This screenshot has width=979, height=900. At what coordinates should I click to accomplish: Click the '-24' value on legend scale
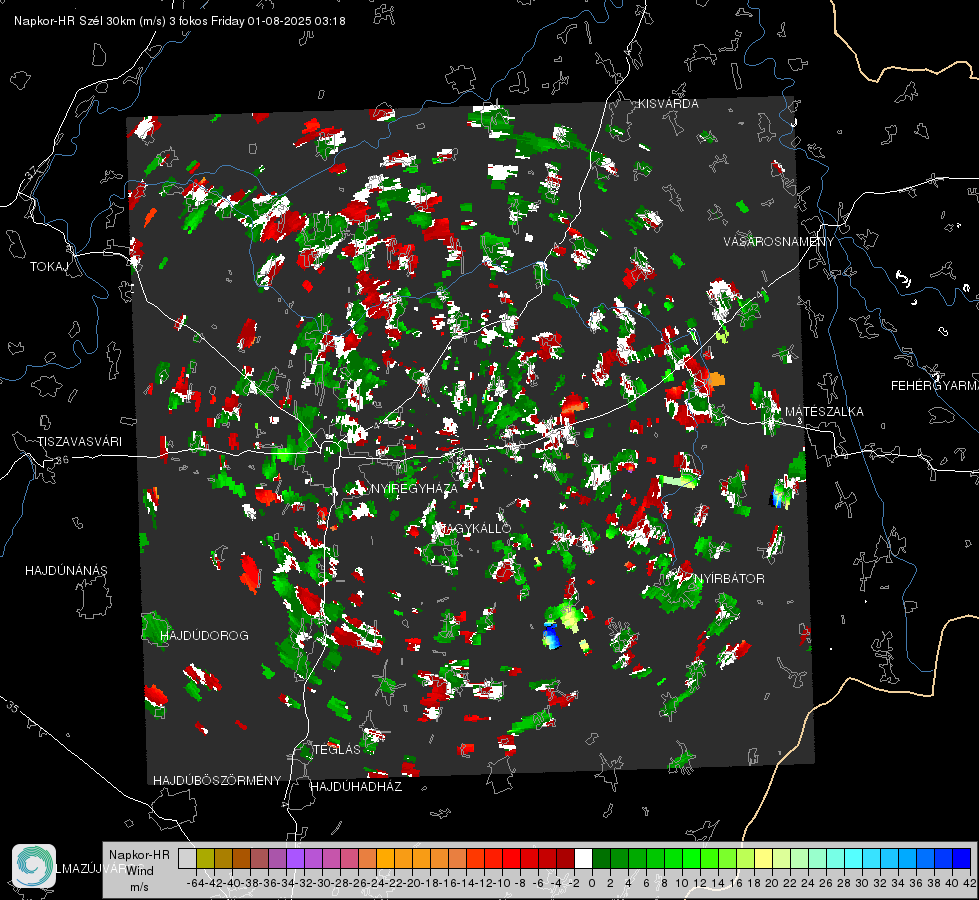(x=376, y=883)
